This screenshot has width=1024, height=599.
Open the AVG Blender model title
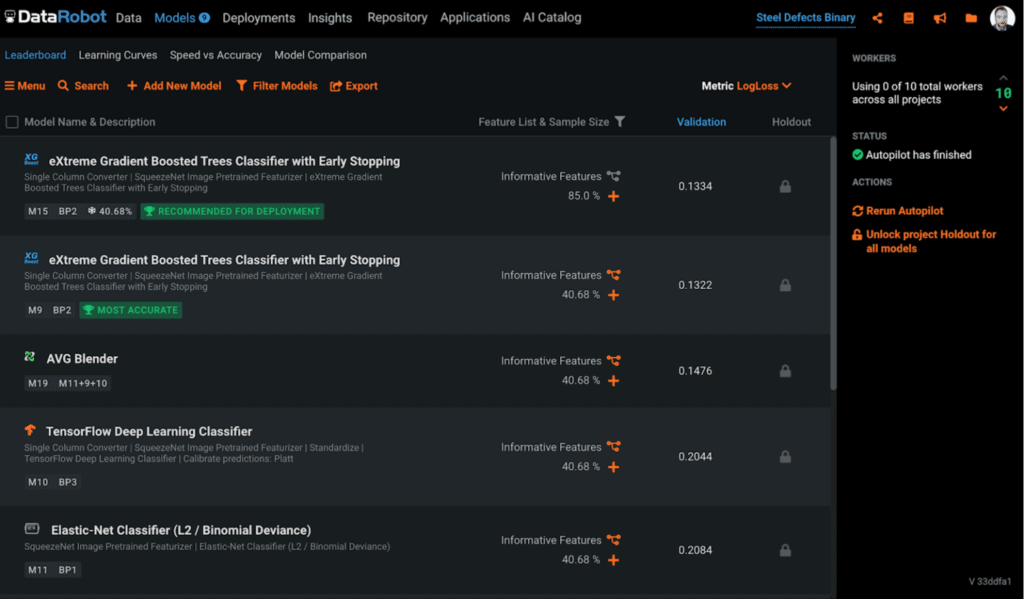pyautogui.click(x=82, y=359)
